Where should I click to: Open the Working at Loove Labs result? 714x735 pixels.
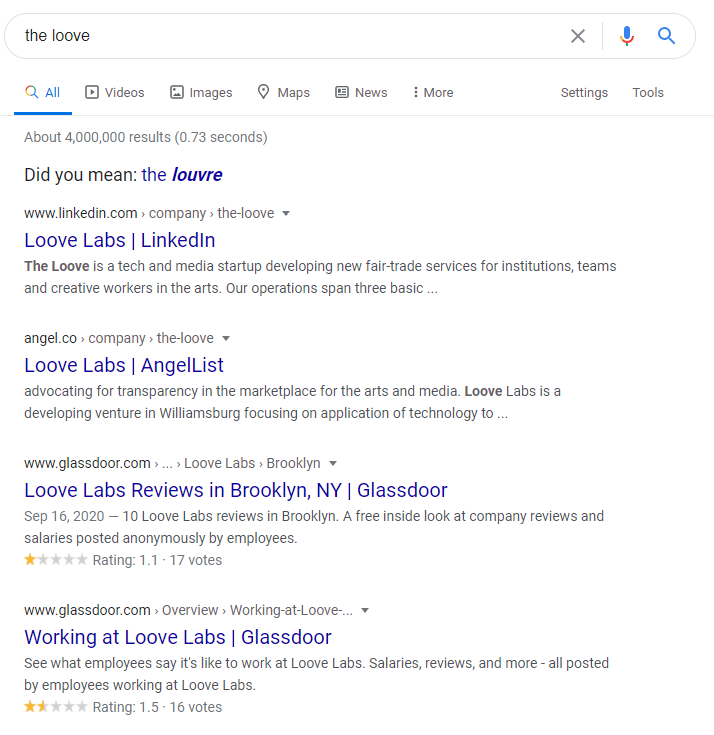[178, 637]
